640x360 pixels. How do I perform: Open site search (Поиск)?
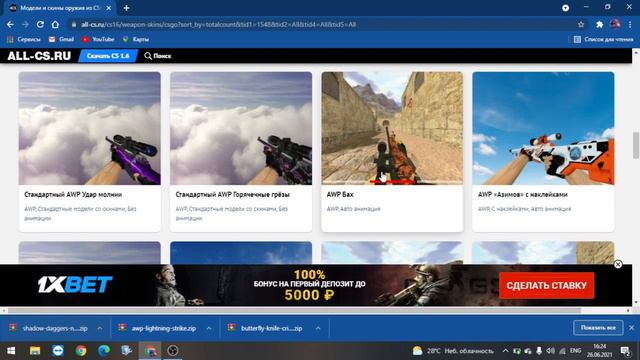pyautogui.click(x=158, y=56)
